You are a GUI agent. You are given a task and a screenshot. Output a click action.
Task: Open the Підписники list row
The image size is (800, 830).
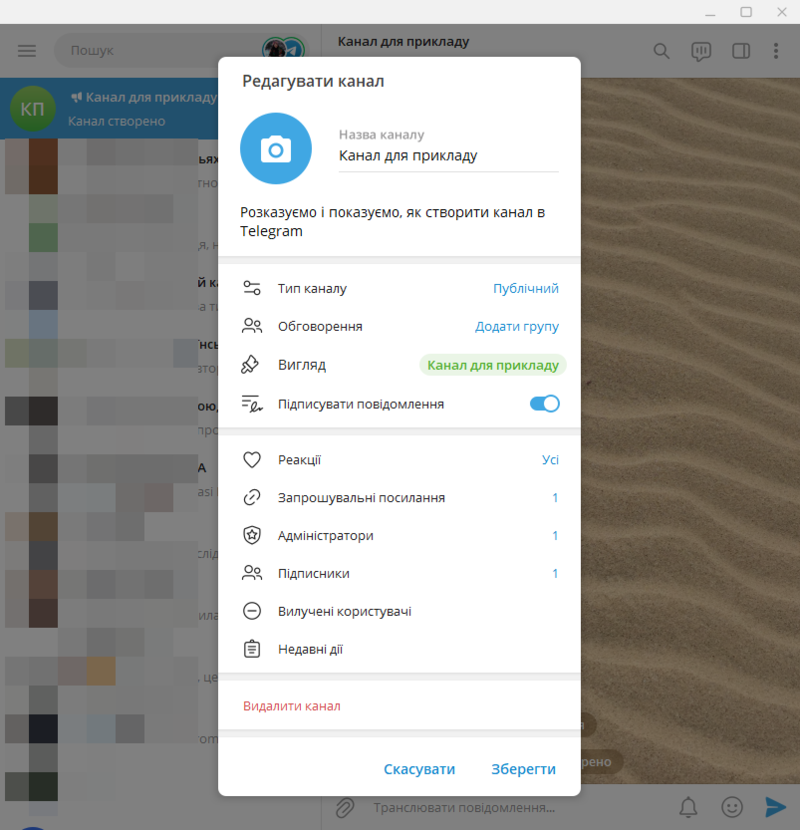coord(399,573)
